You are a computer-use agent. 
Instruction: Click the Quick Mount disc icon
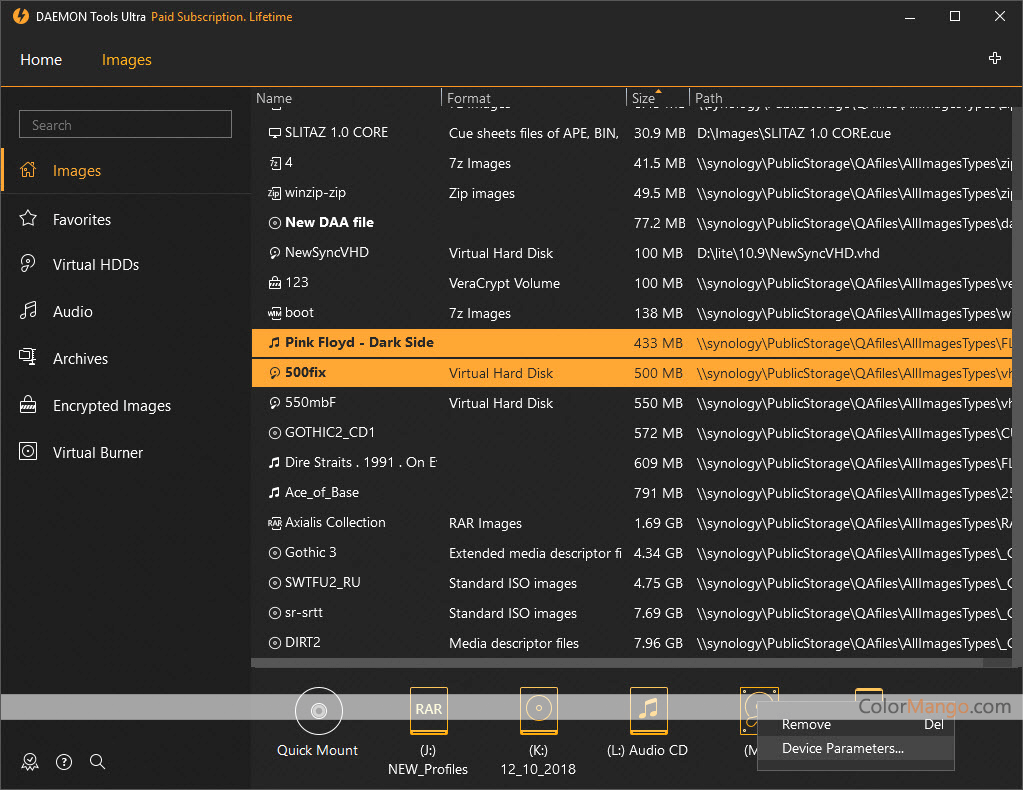pos(318,711)
